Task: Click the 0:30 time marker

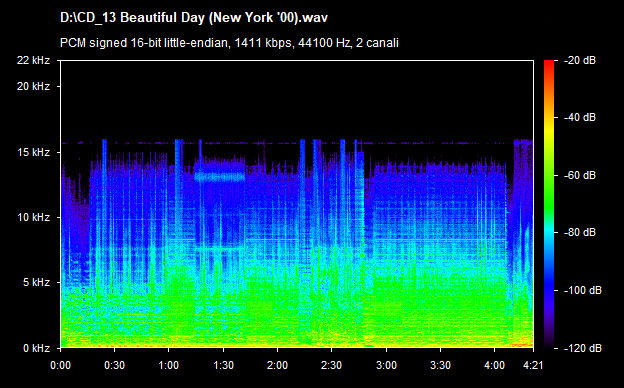Action: tap(115, 365)
